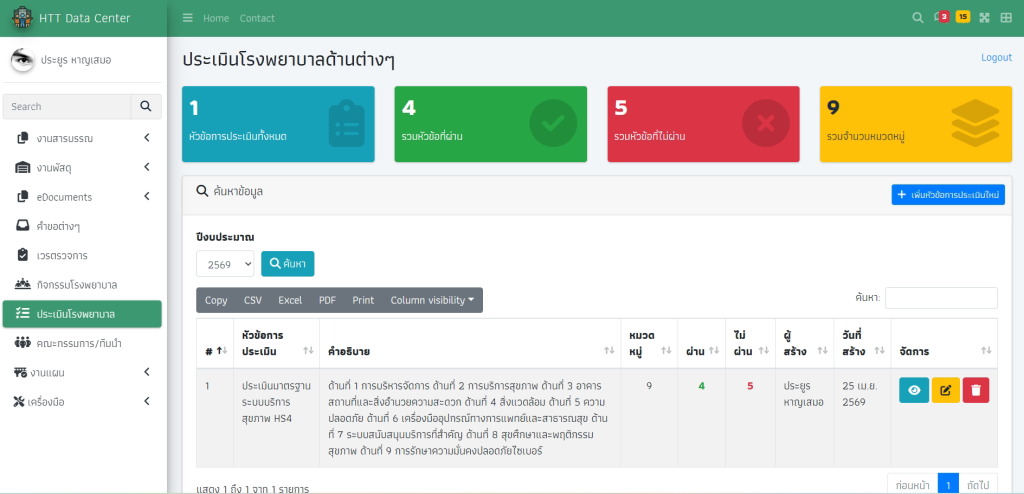Viewport: 1024px width, 494px height.
Task: Click the red failed-items summary card
Action: (703, 124)
